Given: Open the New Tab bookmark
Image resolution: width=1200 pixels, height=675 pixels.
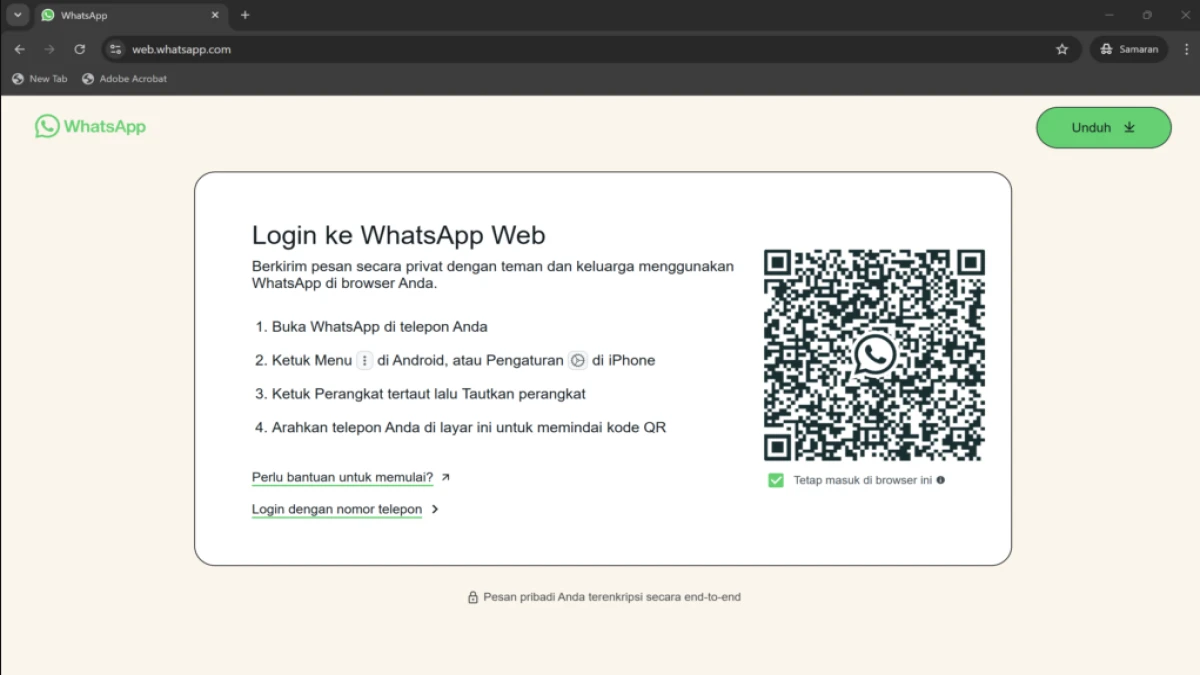Looking at the screenshot, I should point(40,79).
